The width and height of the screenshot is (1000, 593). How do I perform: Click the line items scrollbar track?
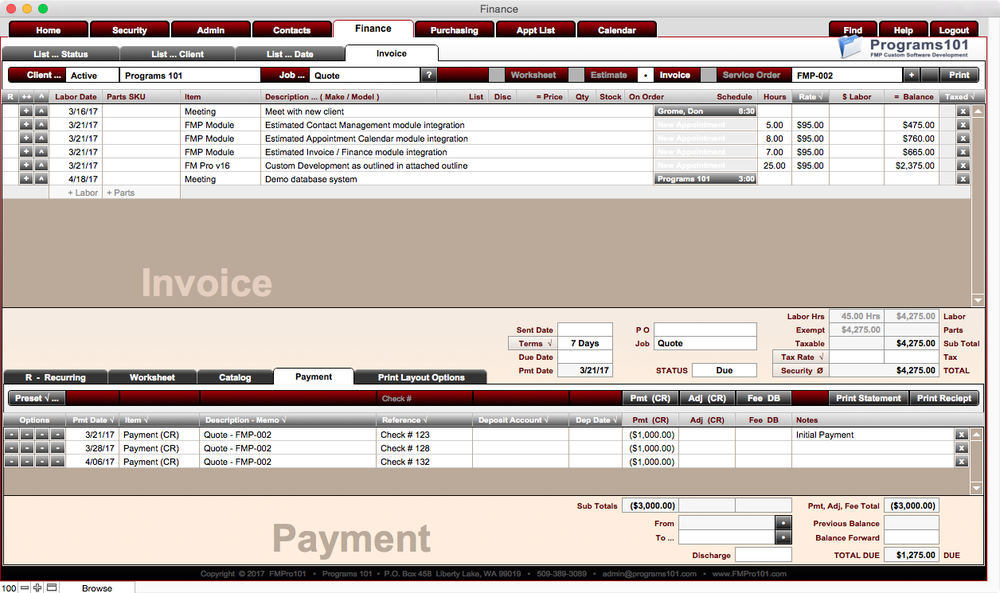[x=977, y=204]
